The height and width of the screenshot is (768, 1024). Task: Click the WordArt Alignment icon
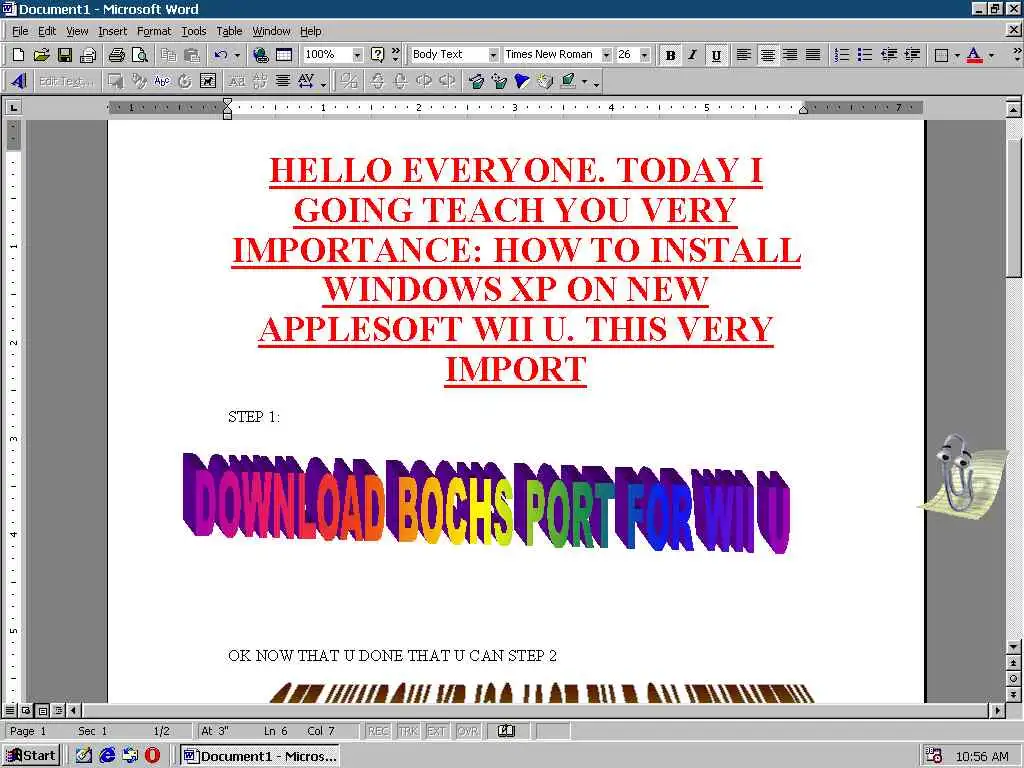283,81
